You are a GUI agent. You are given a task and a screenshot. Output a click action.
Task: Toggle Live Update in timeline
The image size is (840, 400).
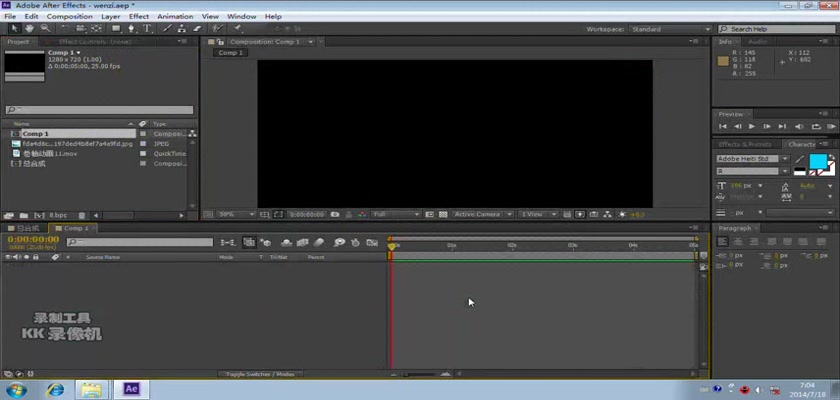[x=249, y=243]
